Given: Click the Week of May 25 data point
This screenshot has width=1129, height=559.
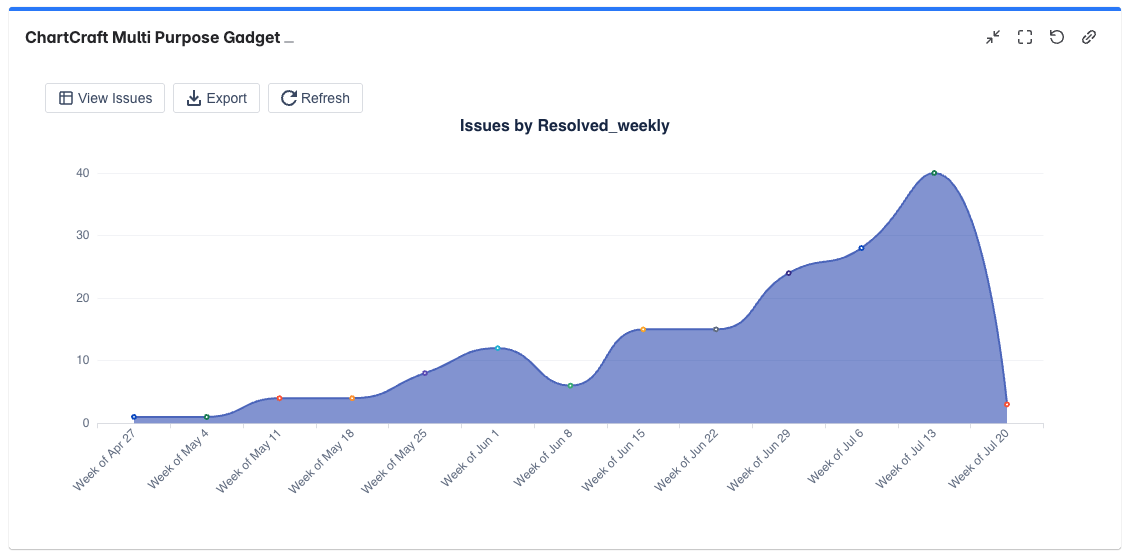Looking at the screenshot, I should coord(425,373).
